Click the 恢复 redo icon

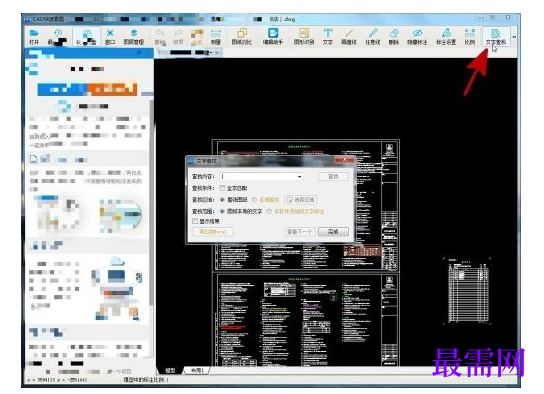(x=178, y=37)
